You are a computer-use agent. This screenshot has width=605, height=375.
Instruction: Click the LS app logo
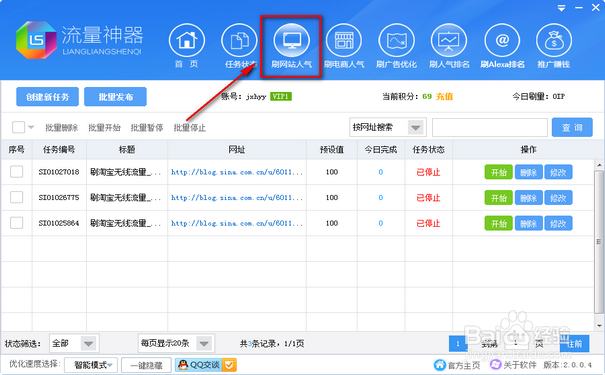coord(36,40)
